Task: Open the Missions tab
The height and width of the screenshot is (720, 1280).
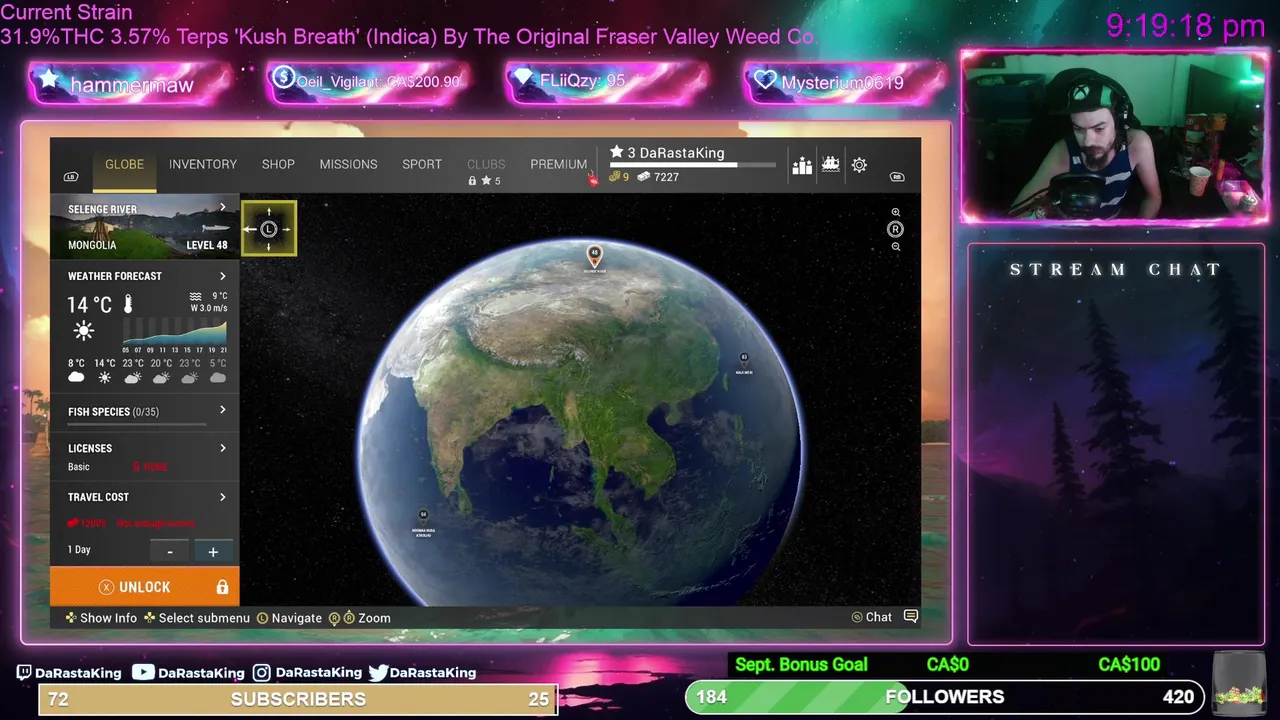Action: [x=348, y=164]
